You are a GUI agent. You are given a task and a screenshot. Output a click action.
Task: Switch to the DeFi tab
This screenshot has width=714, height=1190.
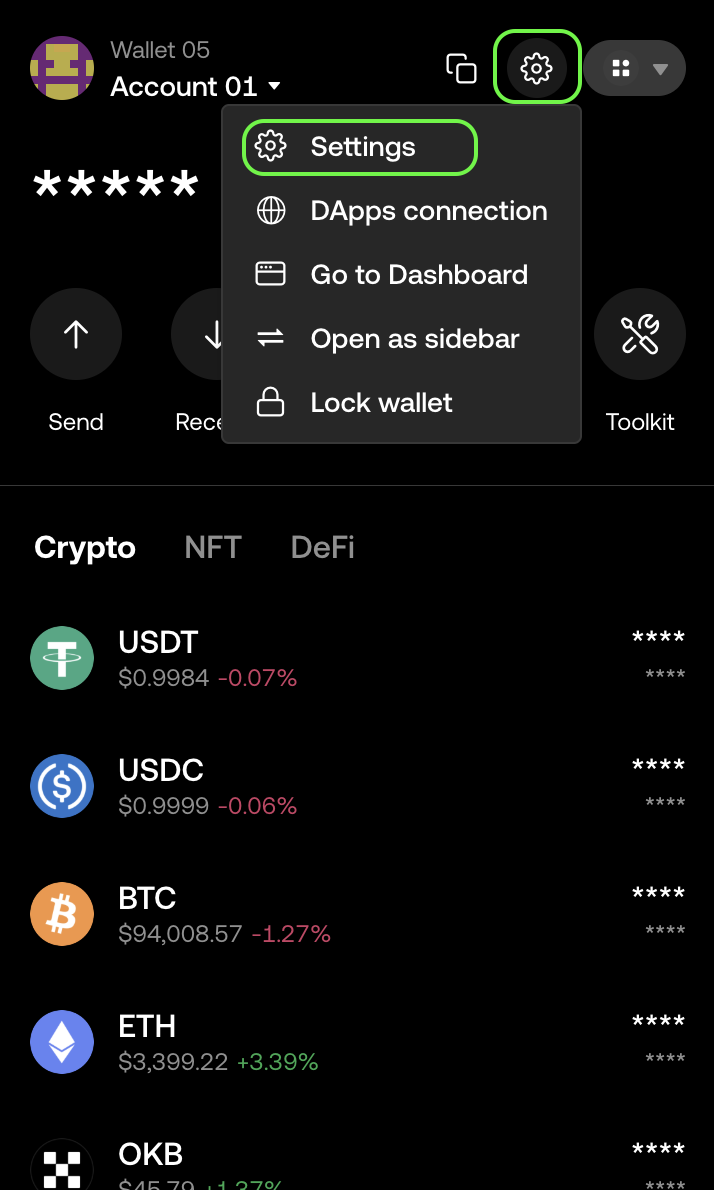pyautogui.click(x=322, y=547)
